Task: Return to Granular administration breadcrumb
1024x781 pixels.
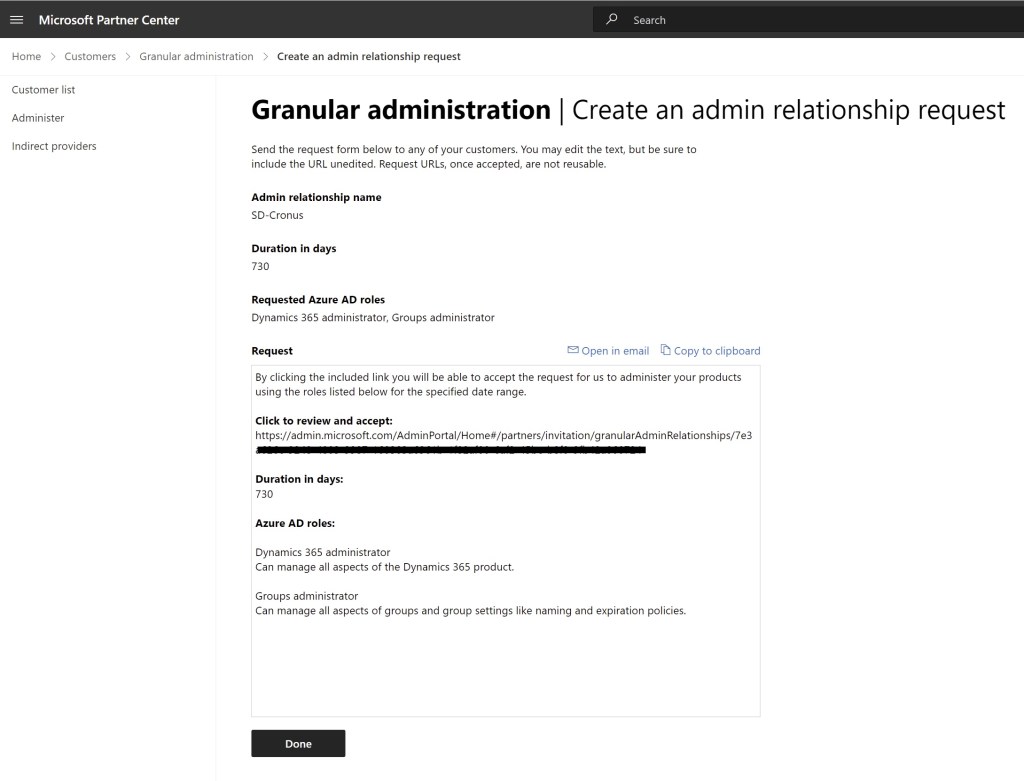Action: (196, 57)
